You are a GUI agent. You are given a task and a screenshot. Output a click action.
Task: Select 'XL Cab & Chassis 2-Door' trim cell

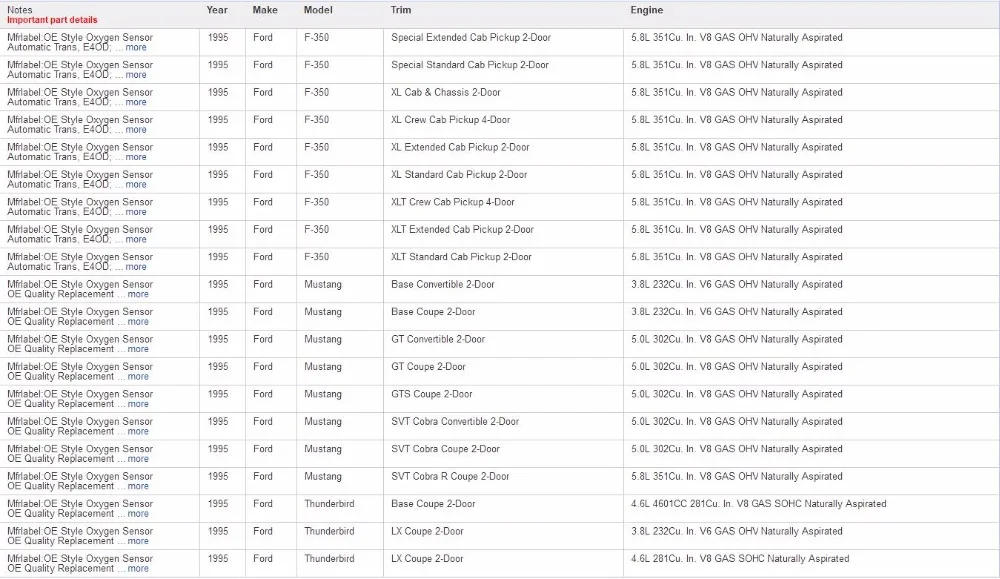[x=446, y=92]
